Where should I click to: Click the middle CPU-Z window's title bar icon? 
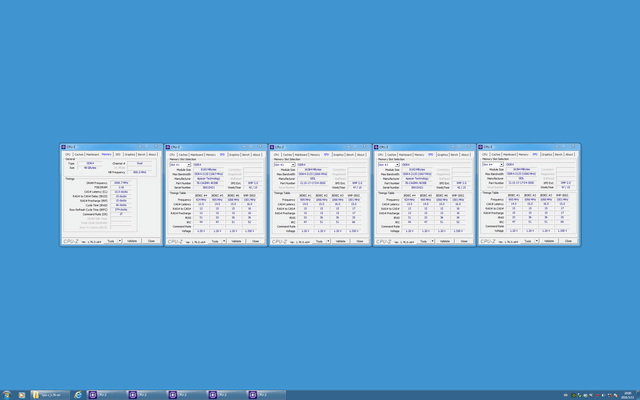click(273, 146)
